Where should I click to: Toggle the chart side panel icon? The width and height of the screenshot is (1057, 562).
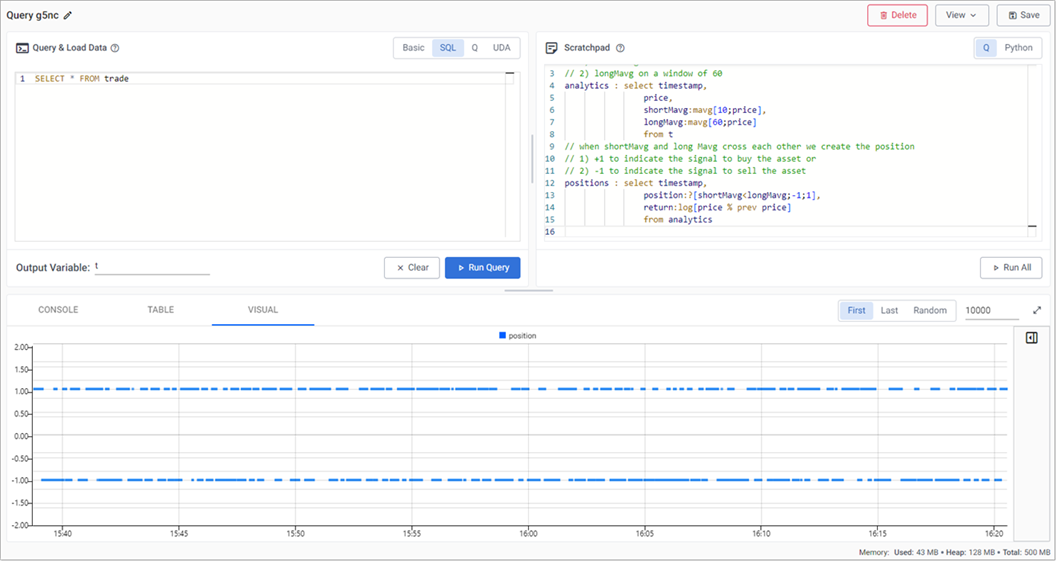pyautogui.click(x=1031, y=338)
